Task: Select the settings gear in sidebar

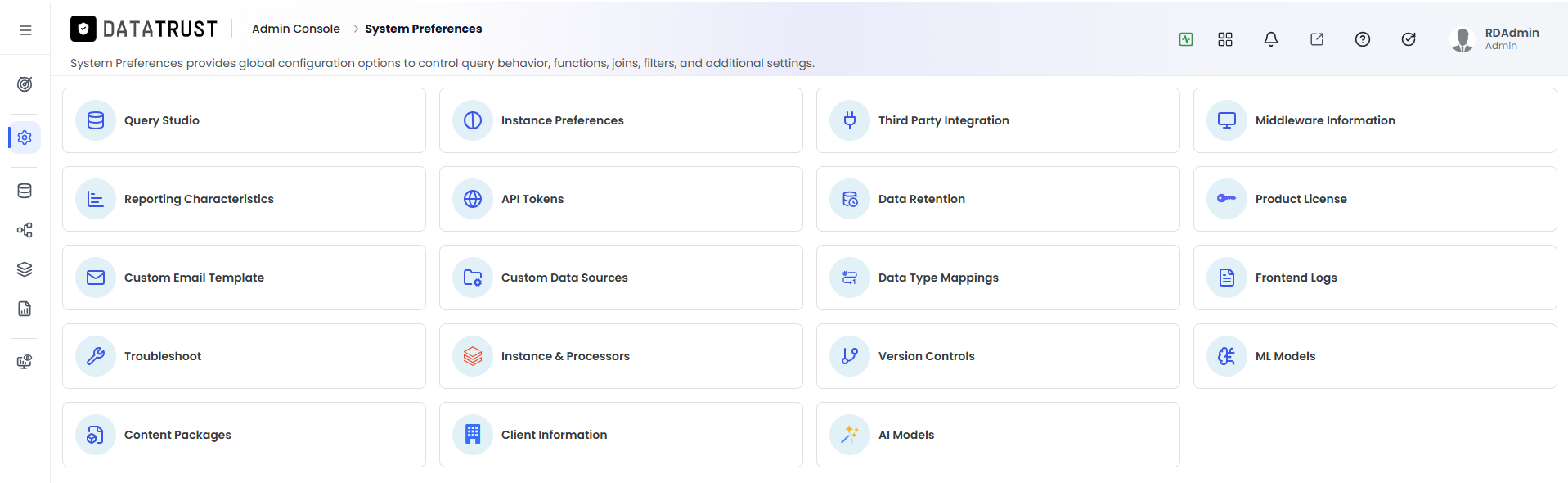Action: [25, 138]
